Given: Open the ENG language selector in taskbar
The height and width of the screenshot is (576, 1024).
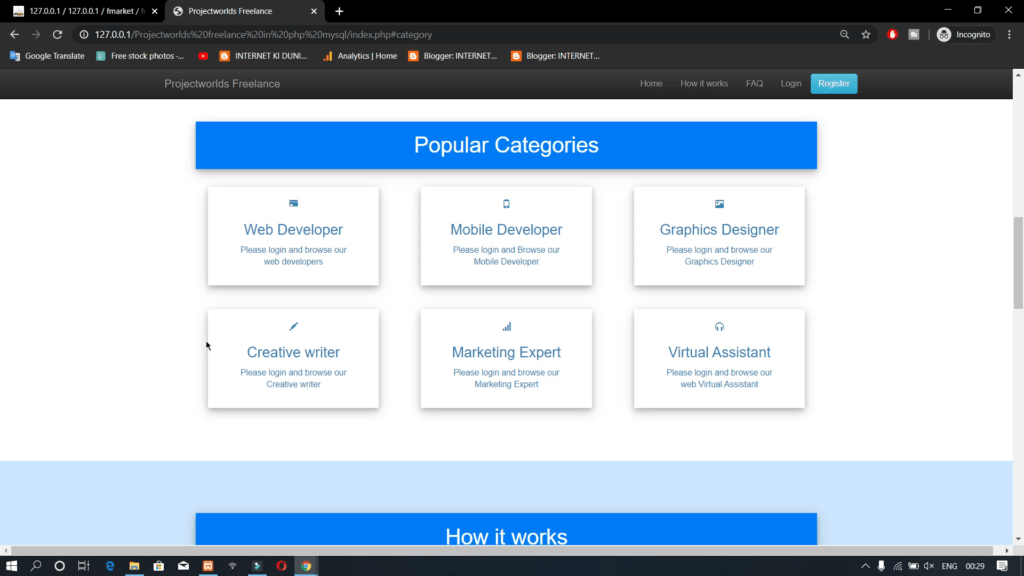Looking at the screenshot, I should point(949,565).
